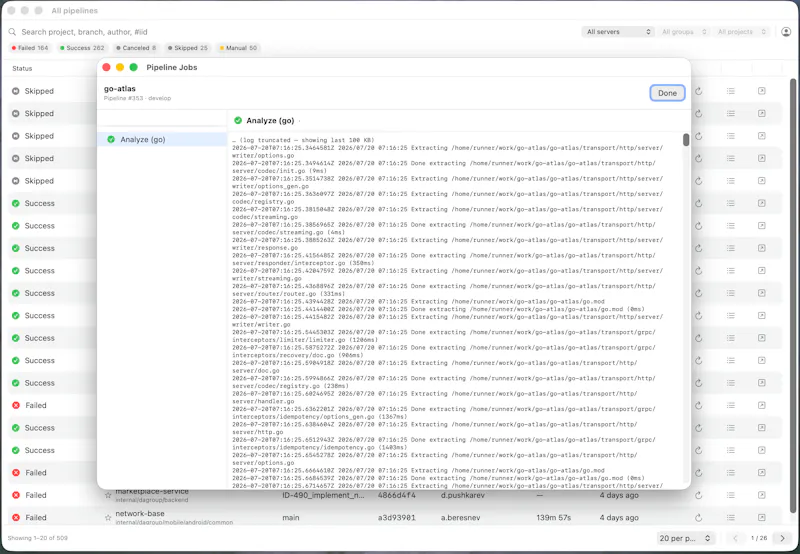
Task: Click the Analyze (go) log header title
Action: [270, 120]
